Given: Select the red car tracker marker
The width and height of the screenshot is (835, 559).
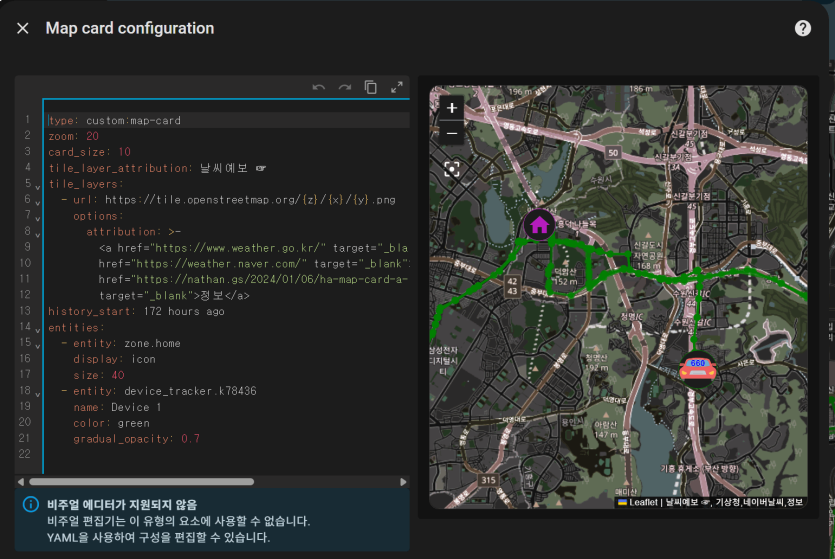Looking at the screenshot, I should [x=697, y=369].
